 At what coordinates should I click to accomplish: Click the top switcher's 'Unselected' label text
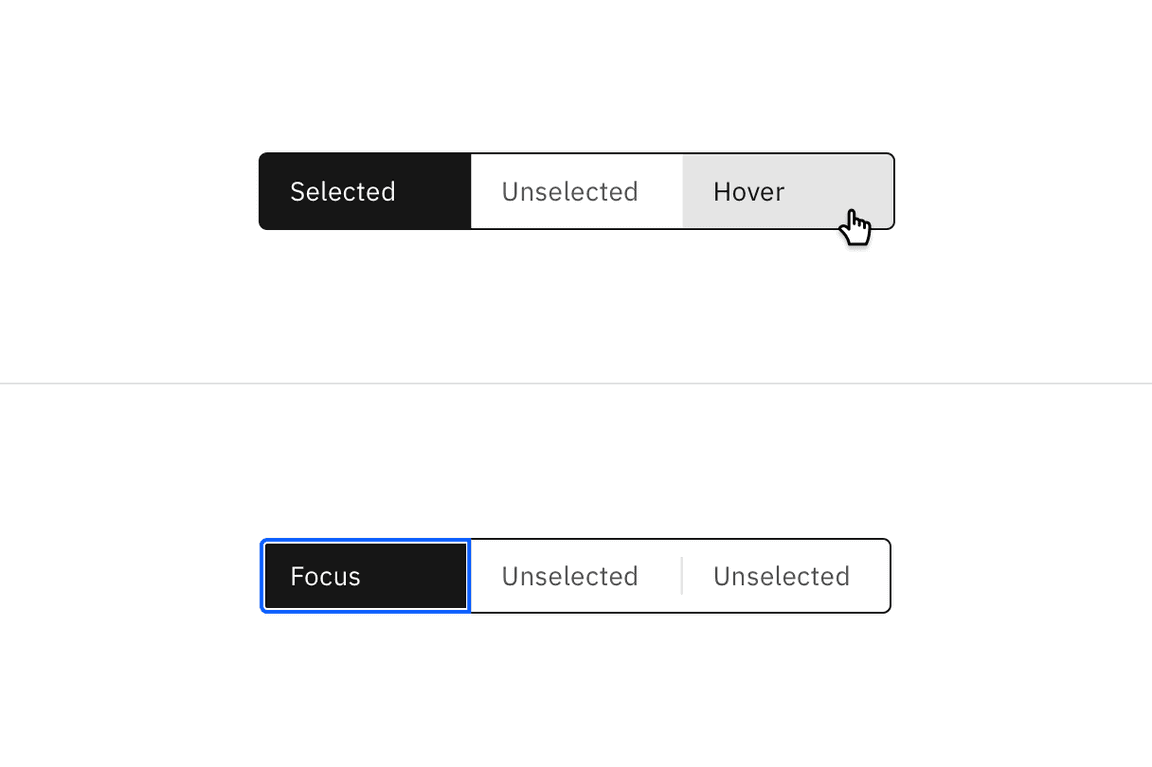(569, 191)
